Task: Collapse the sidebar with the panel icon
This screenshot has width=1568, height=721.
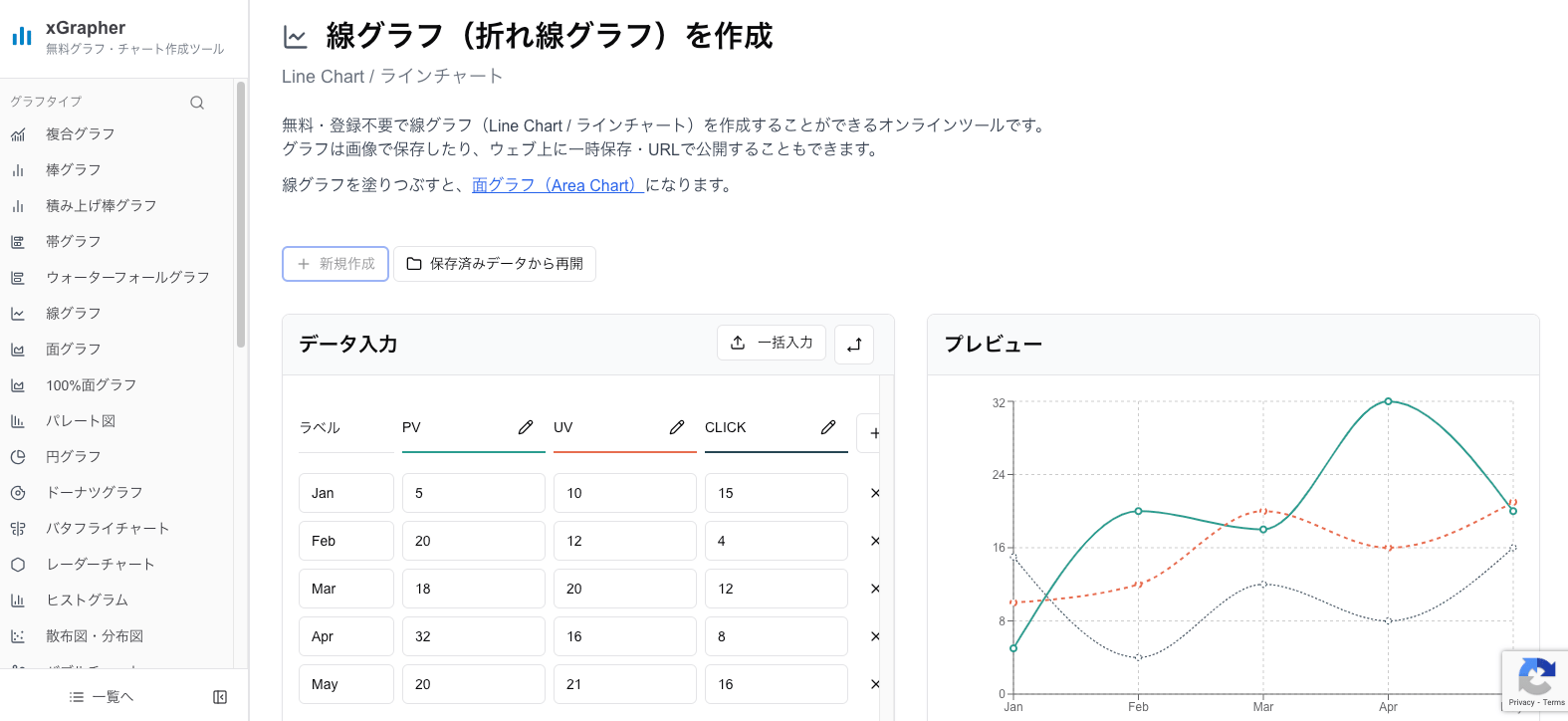Action: coord(220,696)
